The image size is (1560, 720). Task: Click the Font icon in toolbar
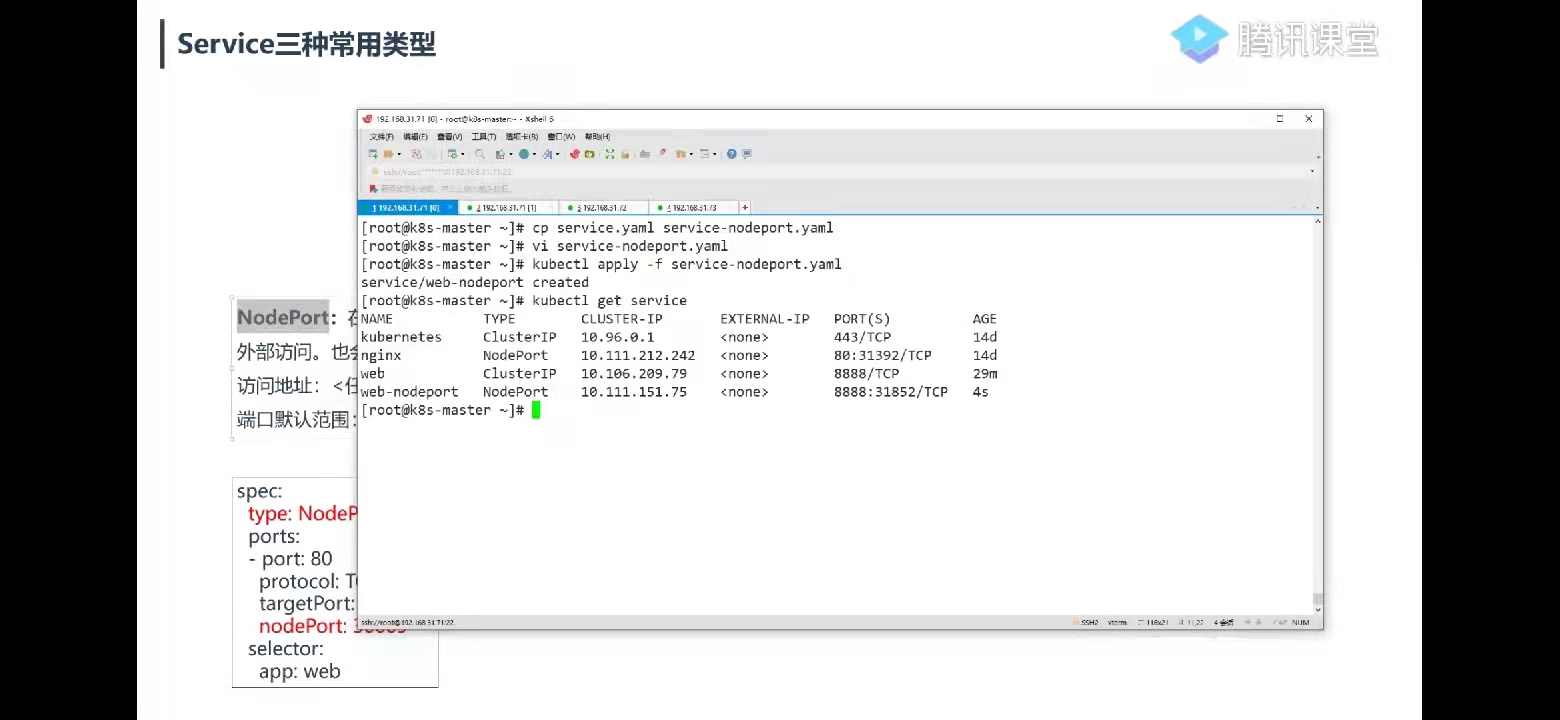(x=547, y=154)
